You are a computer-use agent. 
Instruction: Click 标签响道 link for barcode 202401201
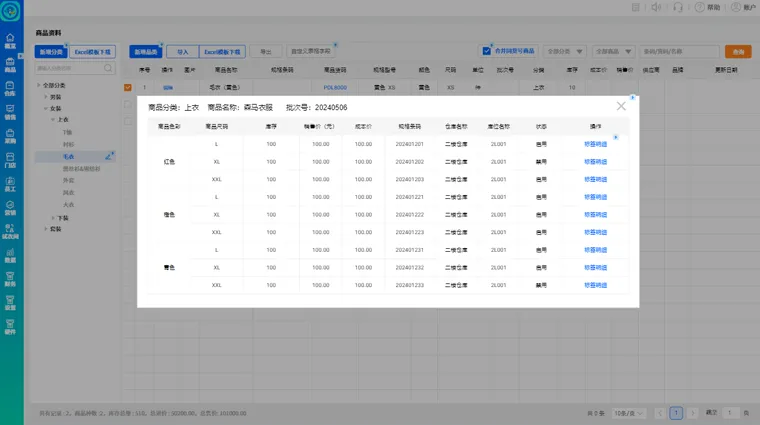595,144
